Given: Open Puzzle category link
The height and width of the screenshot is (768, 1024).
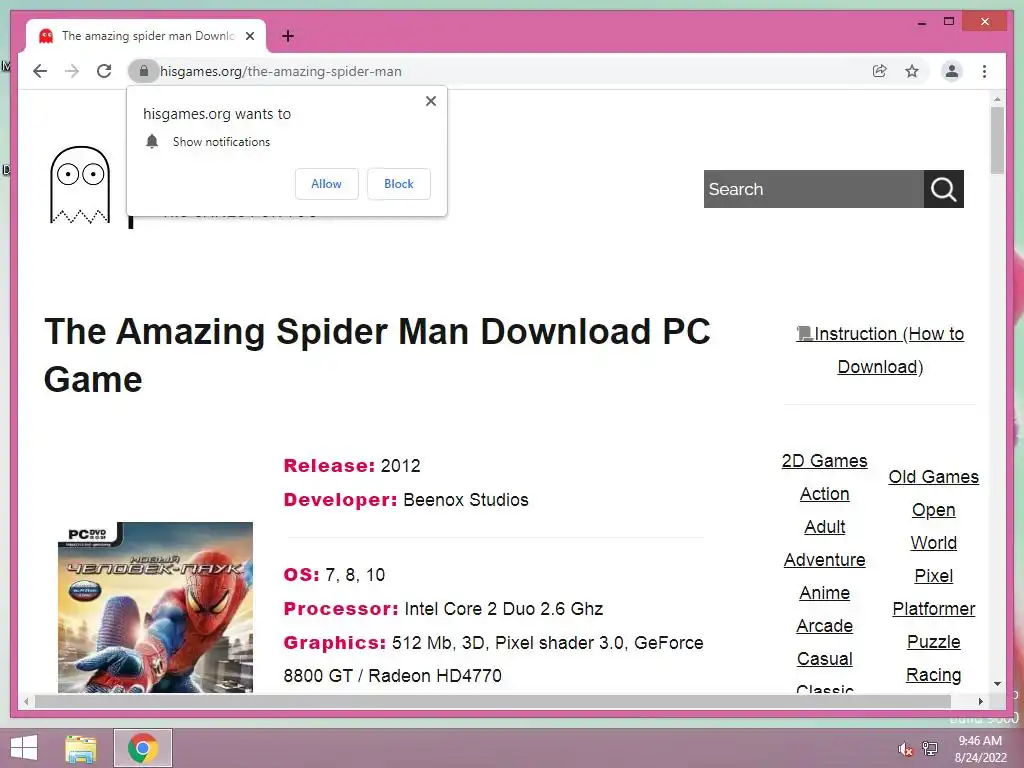Looking at the screenshot, I should click(x=933, y=641).
